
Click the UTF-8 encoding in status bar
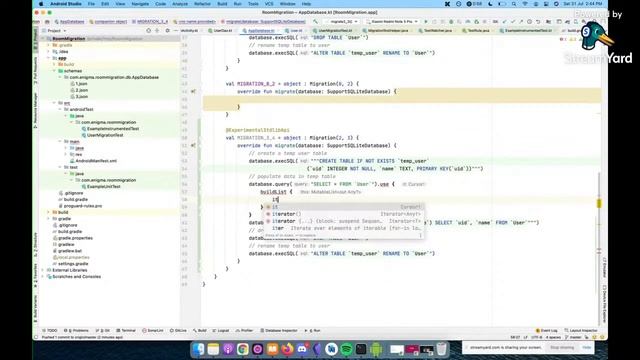pos(537,338)
